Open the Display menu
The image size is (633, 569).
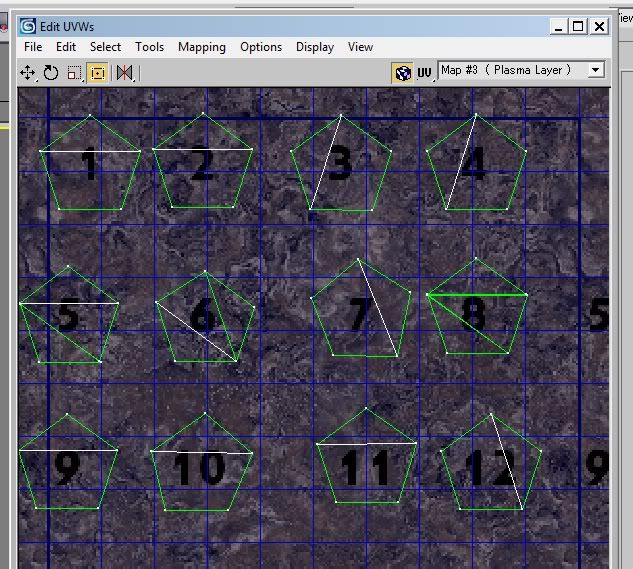[315, 47]
